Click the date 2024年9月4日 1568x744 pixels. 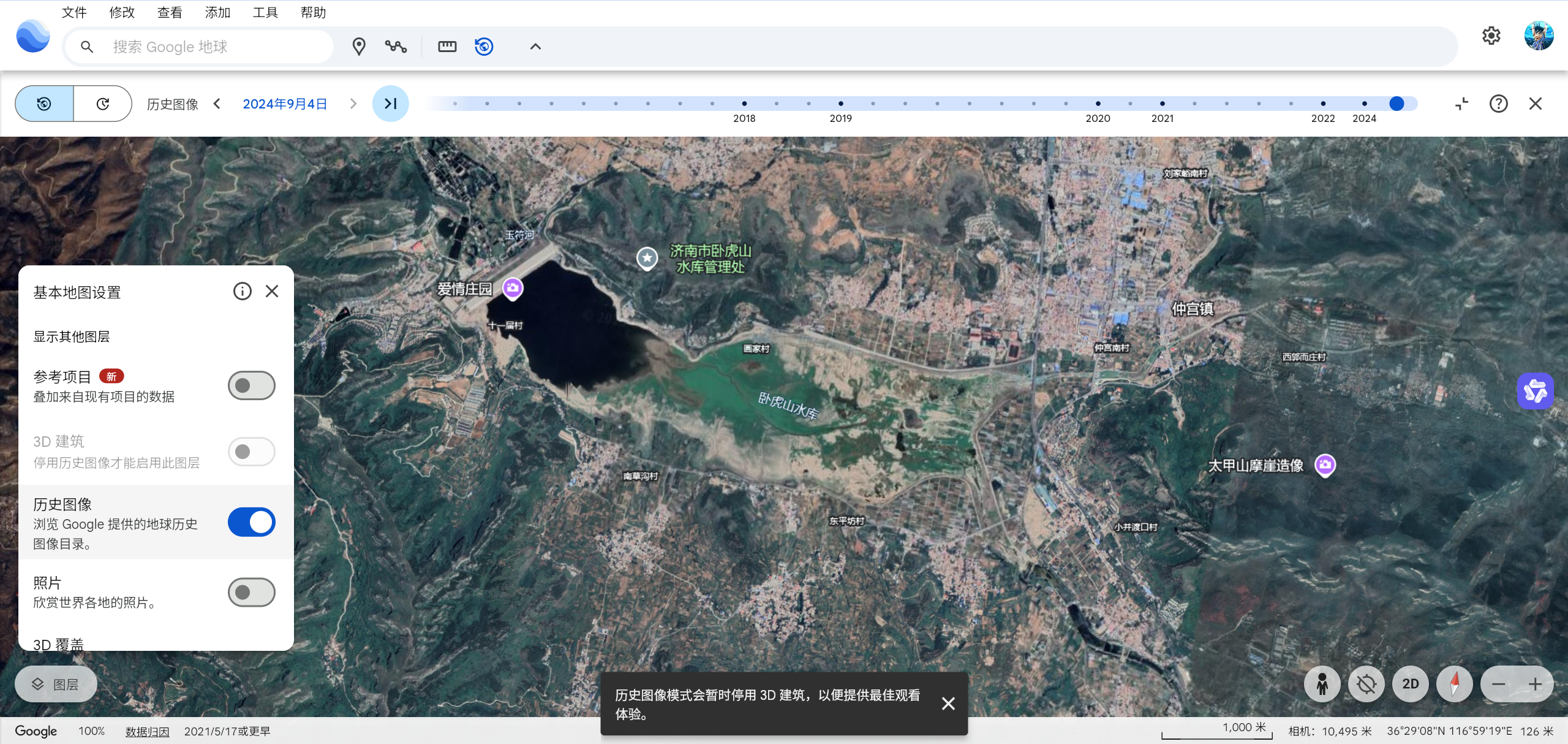click(x=285, y=104)
